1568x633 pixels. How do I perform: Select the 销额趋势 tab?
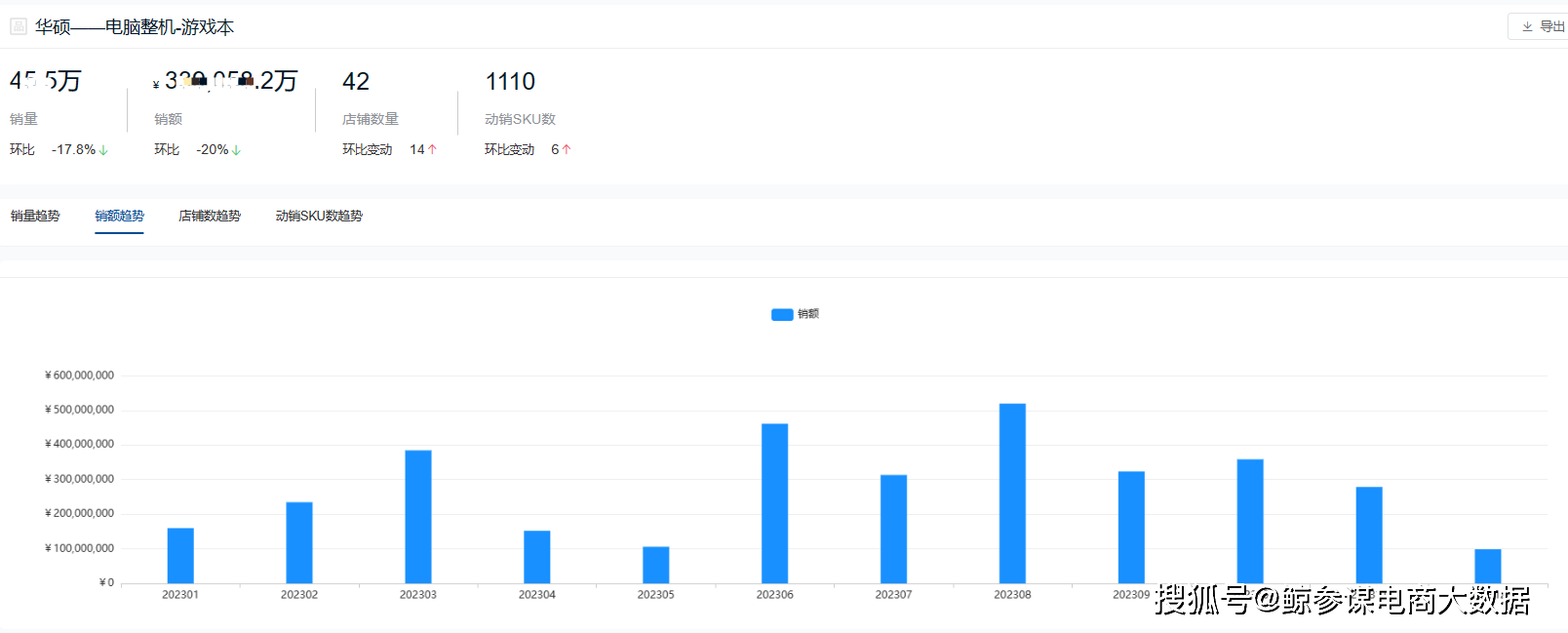(x=119, y=216)
